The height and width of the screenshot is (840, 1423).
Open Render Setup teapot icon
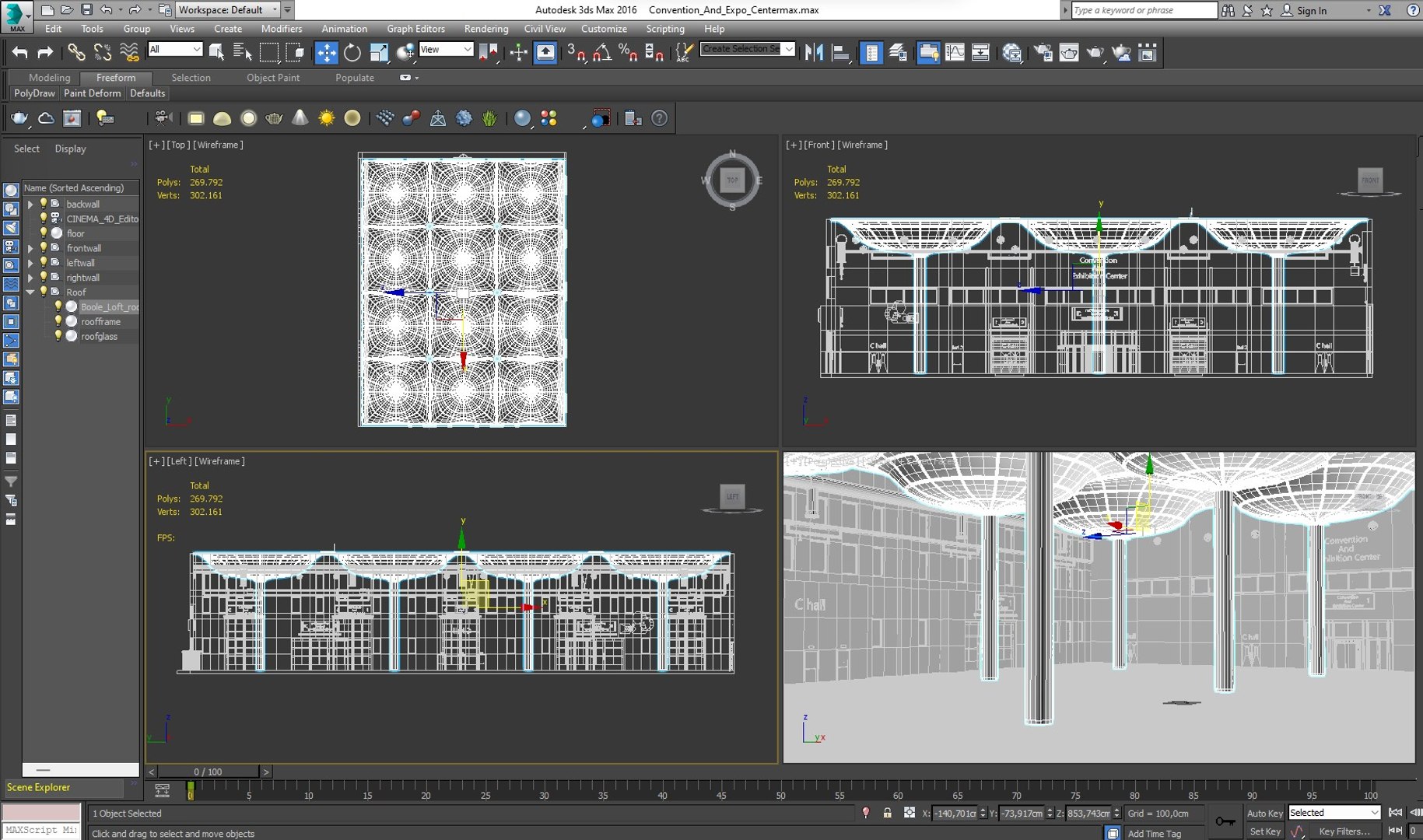pos(1043,52)
